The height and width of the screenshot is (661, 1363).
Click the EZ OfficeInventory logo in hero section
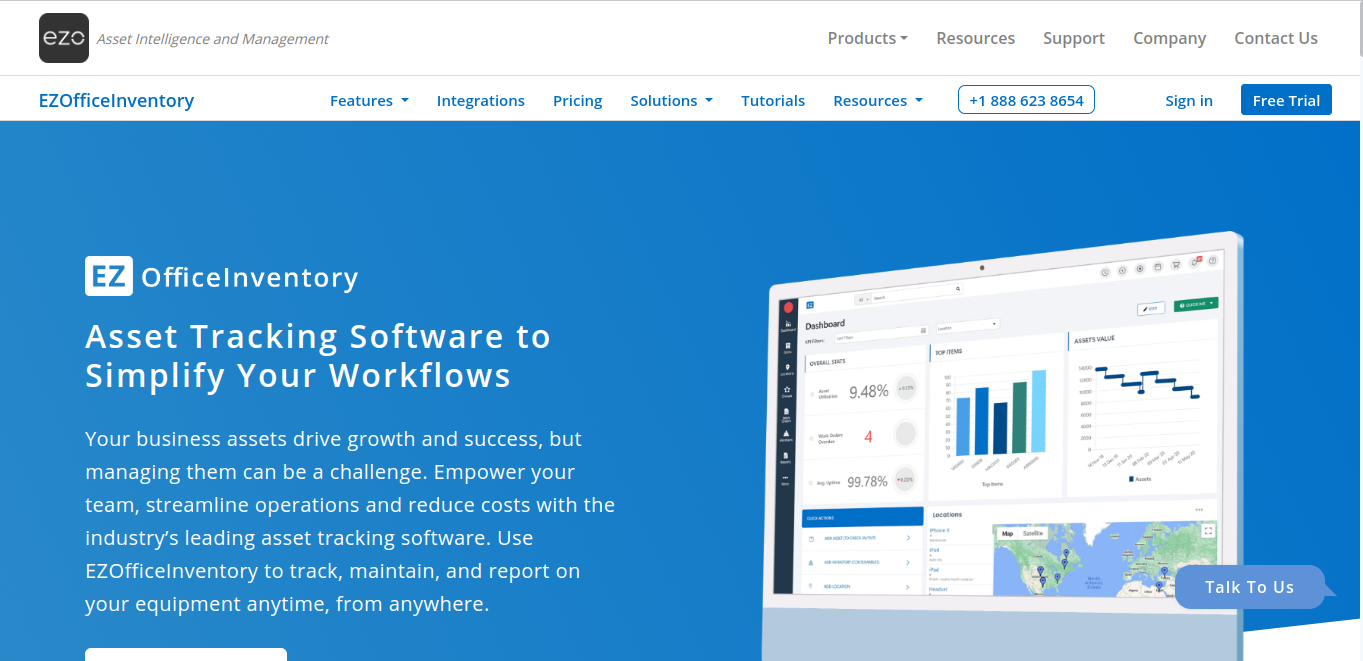pos(221,277)
